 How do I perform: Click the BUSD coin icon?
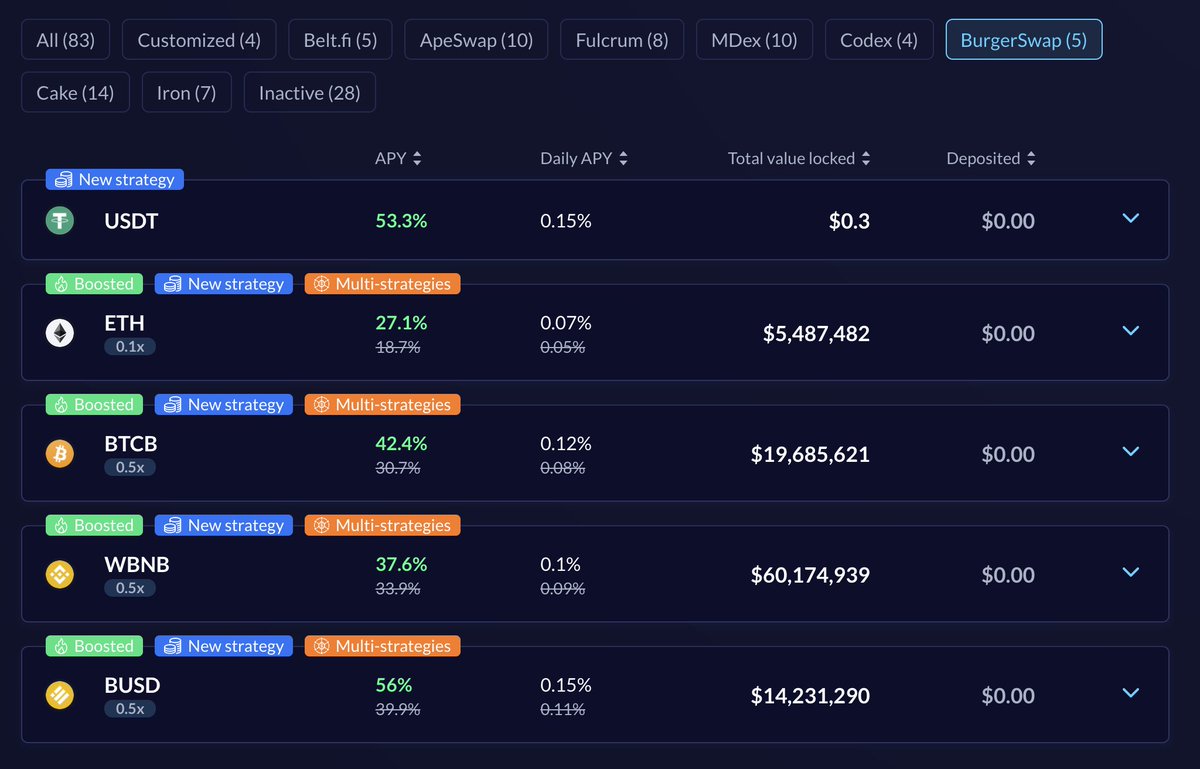[60, 695]
